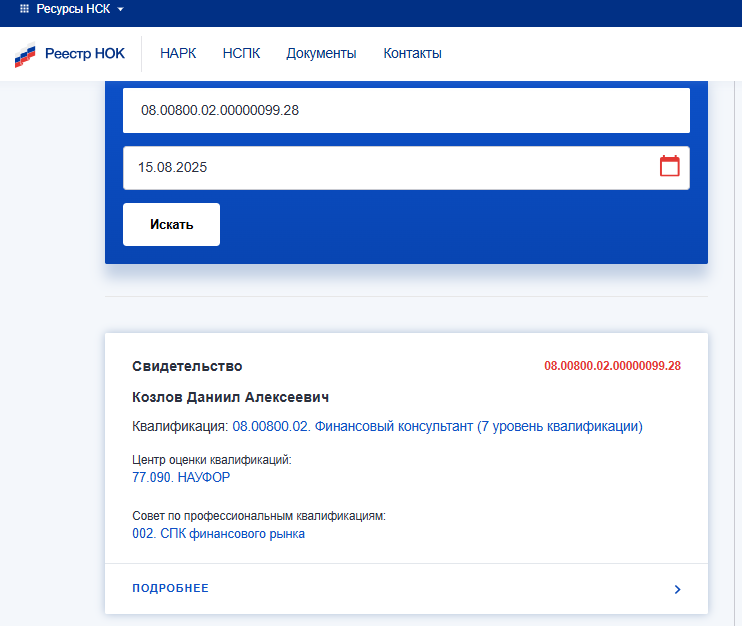Open the Документы section

click(x=321, y=54)
